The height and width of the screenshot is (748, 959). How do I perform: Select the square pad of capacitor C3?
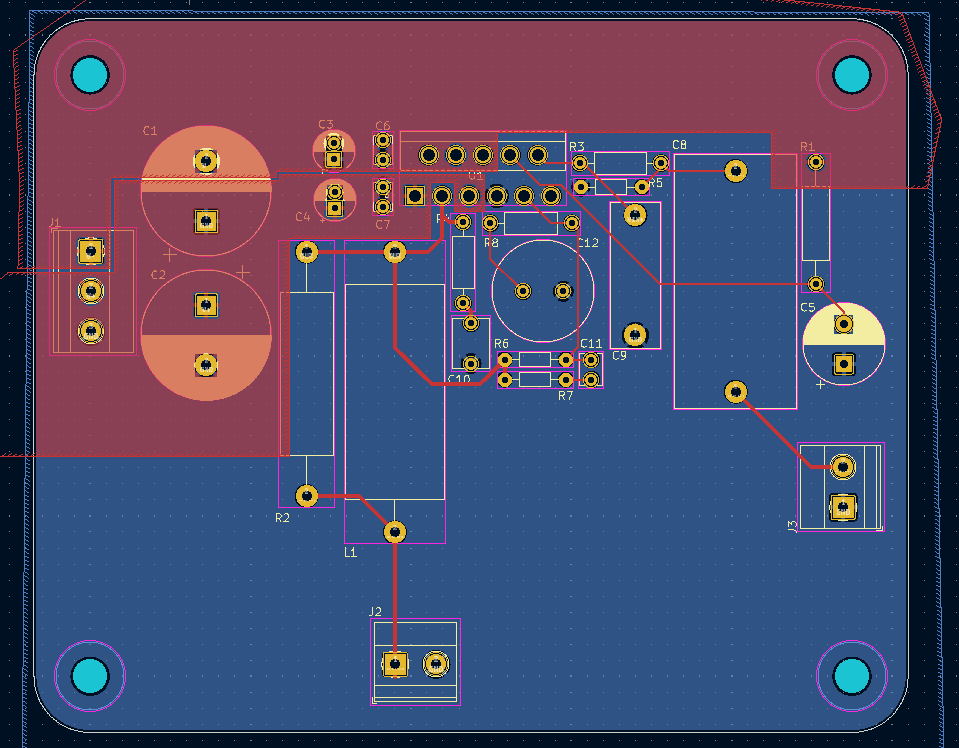[x=333, y=160]
